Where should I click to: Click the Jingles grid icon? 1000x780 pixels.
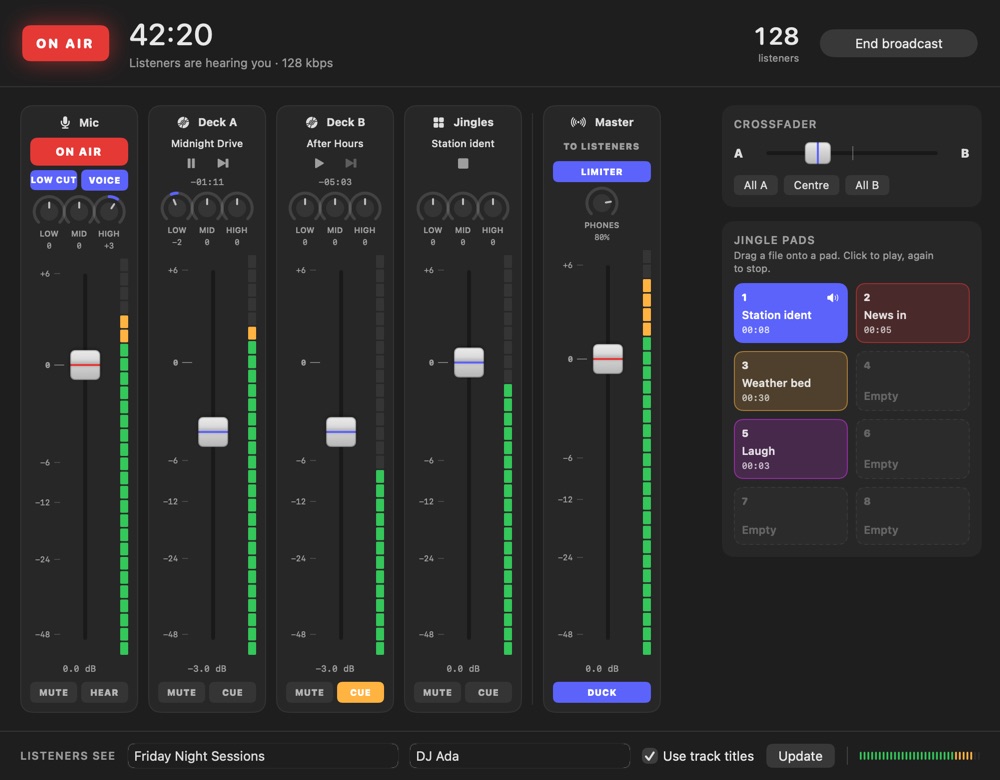pyautogui.click(x=438, y=122)
